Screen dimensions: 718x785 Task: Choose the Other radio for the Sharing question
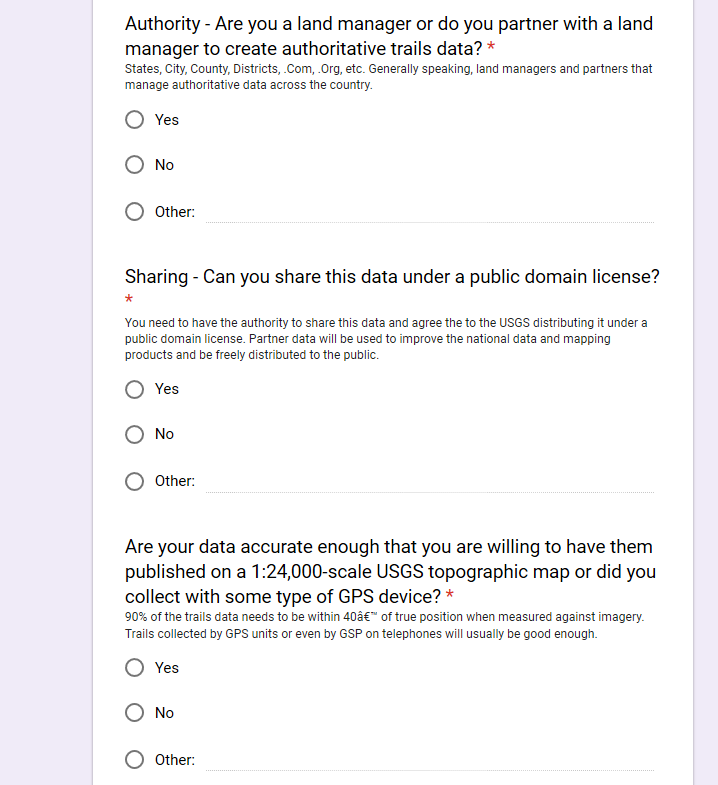pyautogui.click(x=135, y=481)
